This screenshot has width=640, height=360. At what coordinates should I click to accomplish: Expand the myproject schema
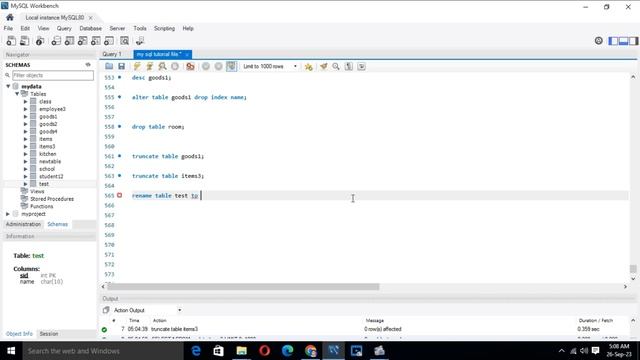click(x=8, y=214)
